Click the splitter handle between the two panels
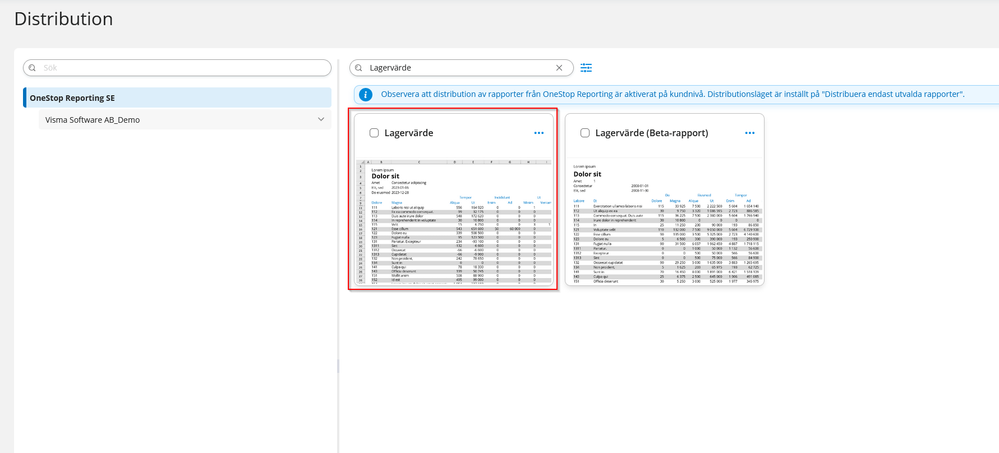This screenshot has height=453, width=999. pyautogui.click(x=338, y=367)
